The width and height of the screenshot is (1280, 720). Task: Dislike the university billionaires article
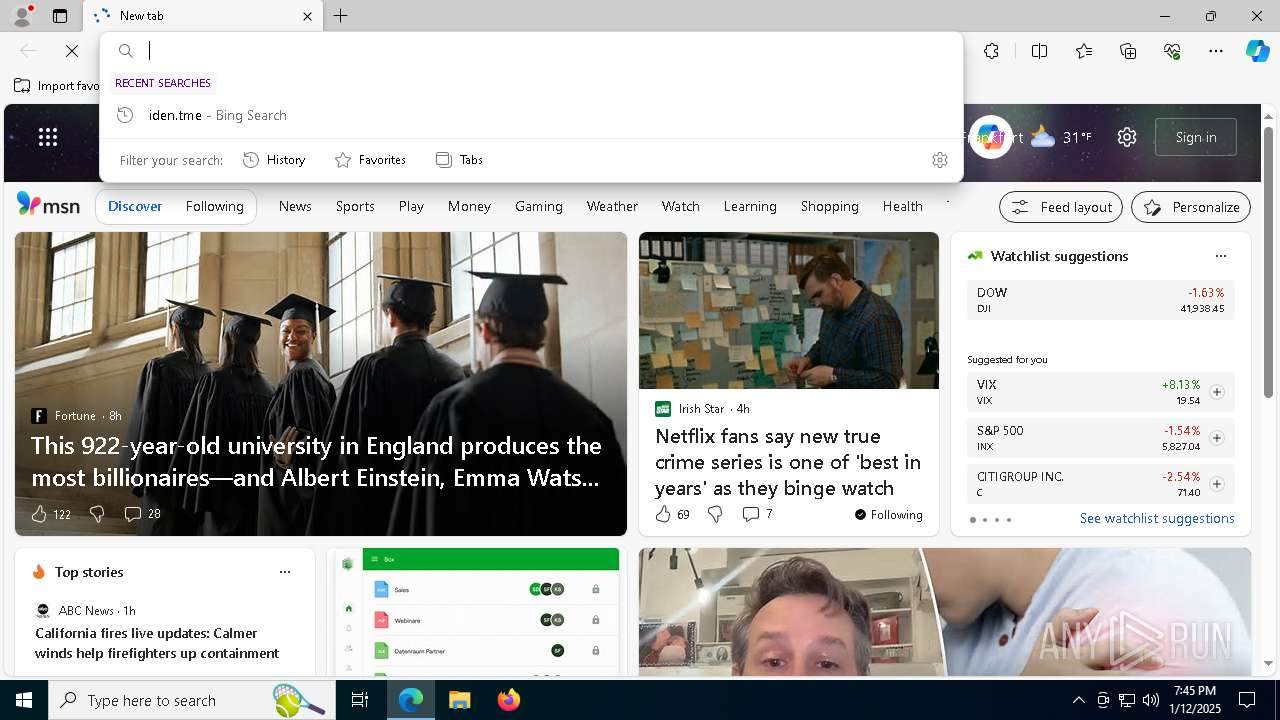(x=97, y=514)
